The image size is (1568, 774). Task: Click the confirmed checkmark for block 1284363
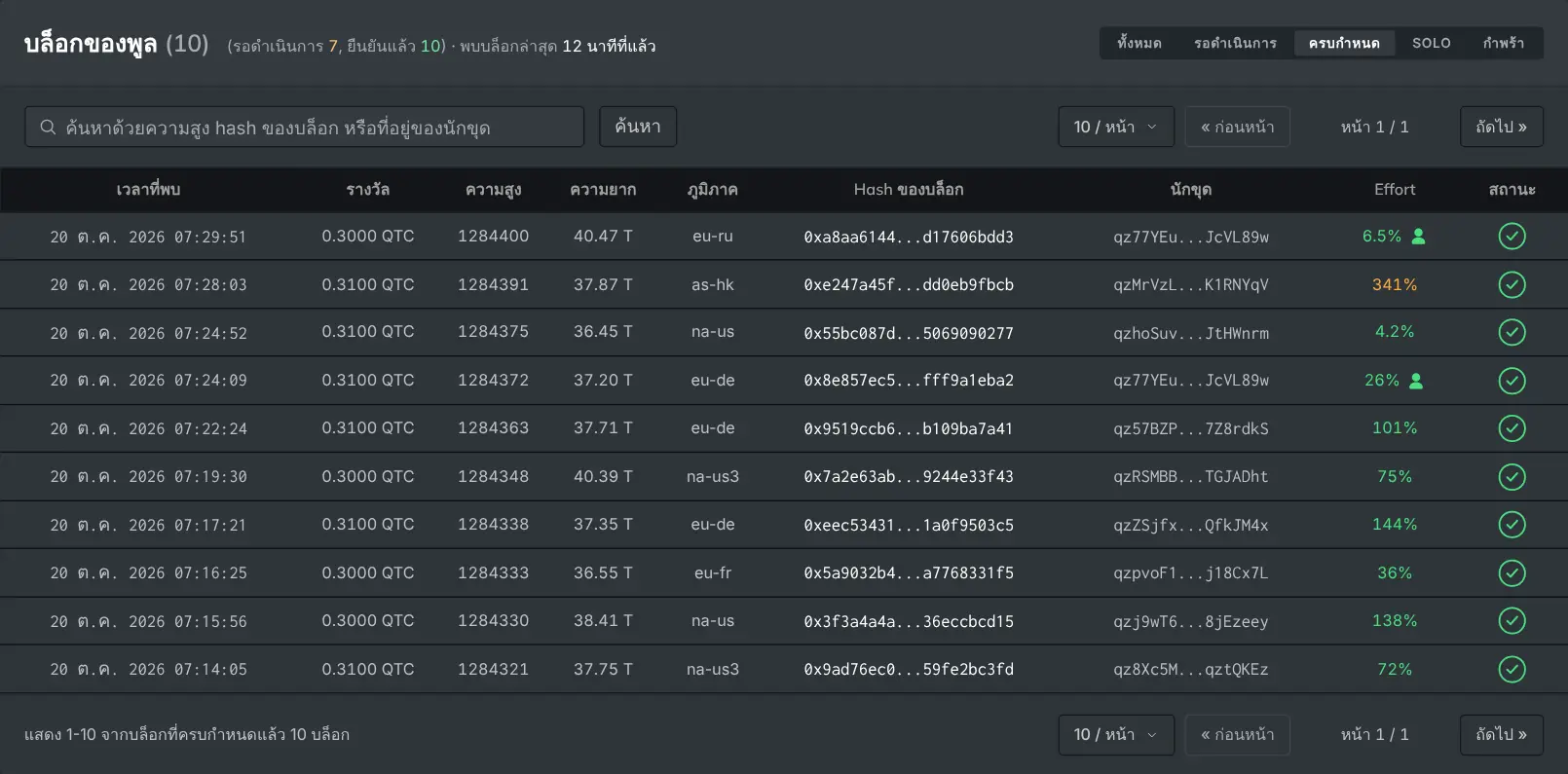[1512, 428]
